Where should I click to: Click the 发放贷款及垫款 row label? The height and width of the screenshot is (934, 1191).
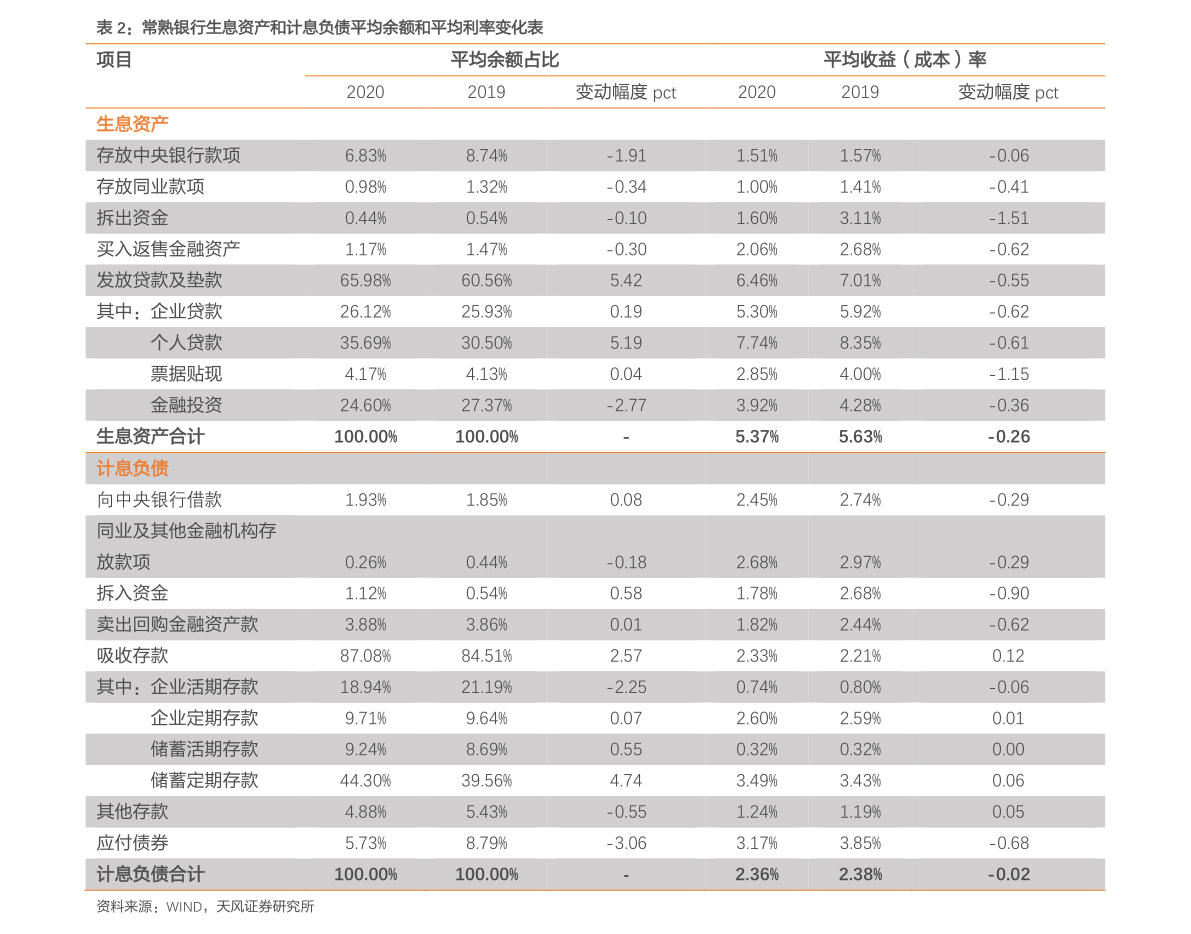[159, 281]
